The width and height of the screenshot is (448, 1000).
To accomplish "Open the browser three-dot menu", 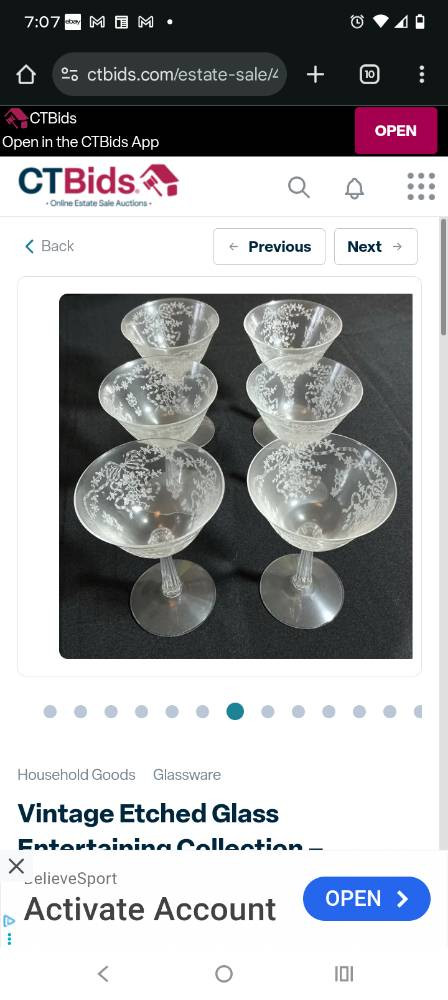I will [x=421, y=75].
